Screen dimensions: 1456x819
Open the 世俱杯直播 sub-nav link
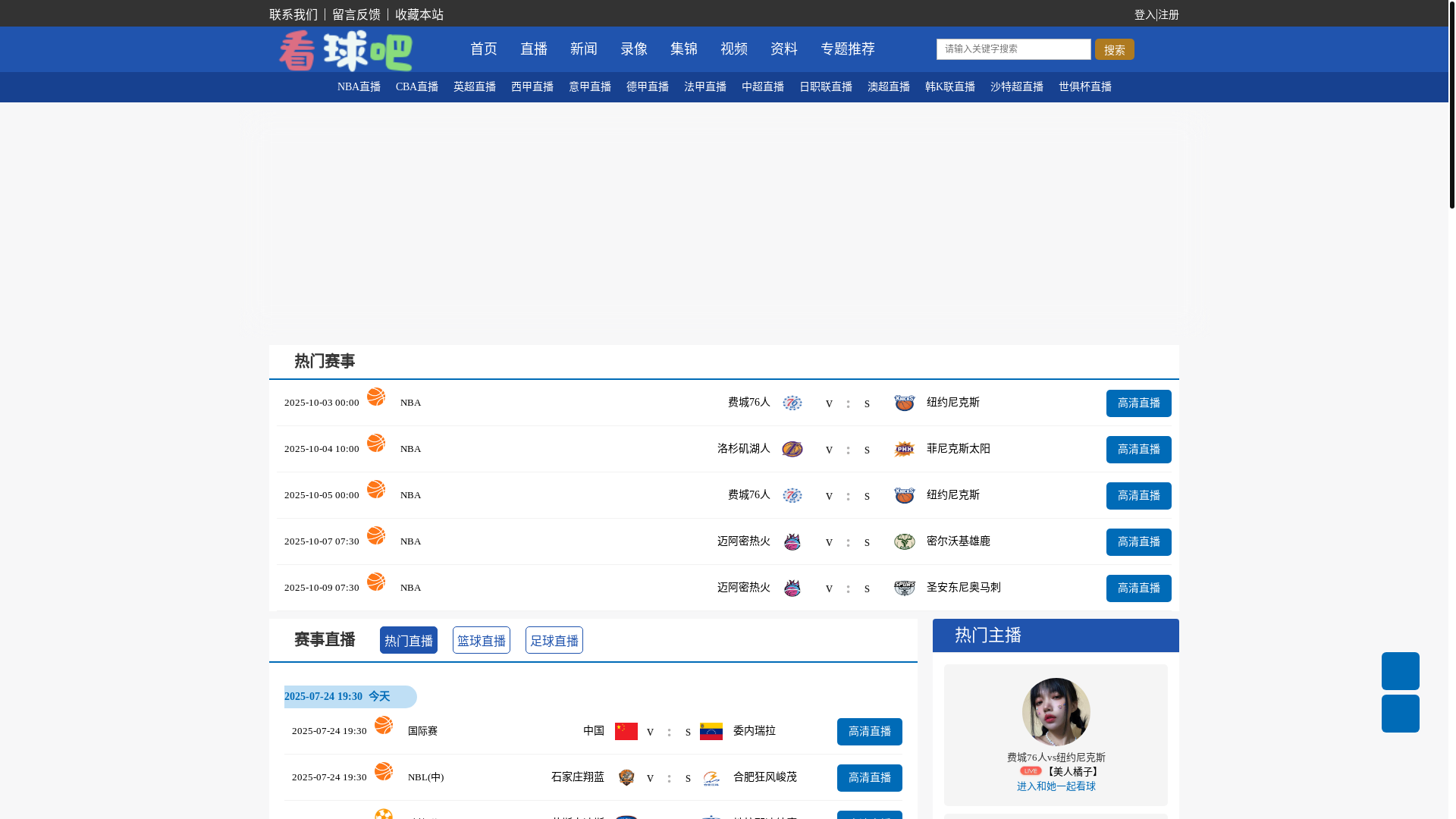click(1085, 87)
